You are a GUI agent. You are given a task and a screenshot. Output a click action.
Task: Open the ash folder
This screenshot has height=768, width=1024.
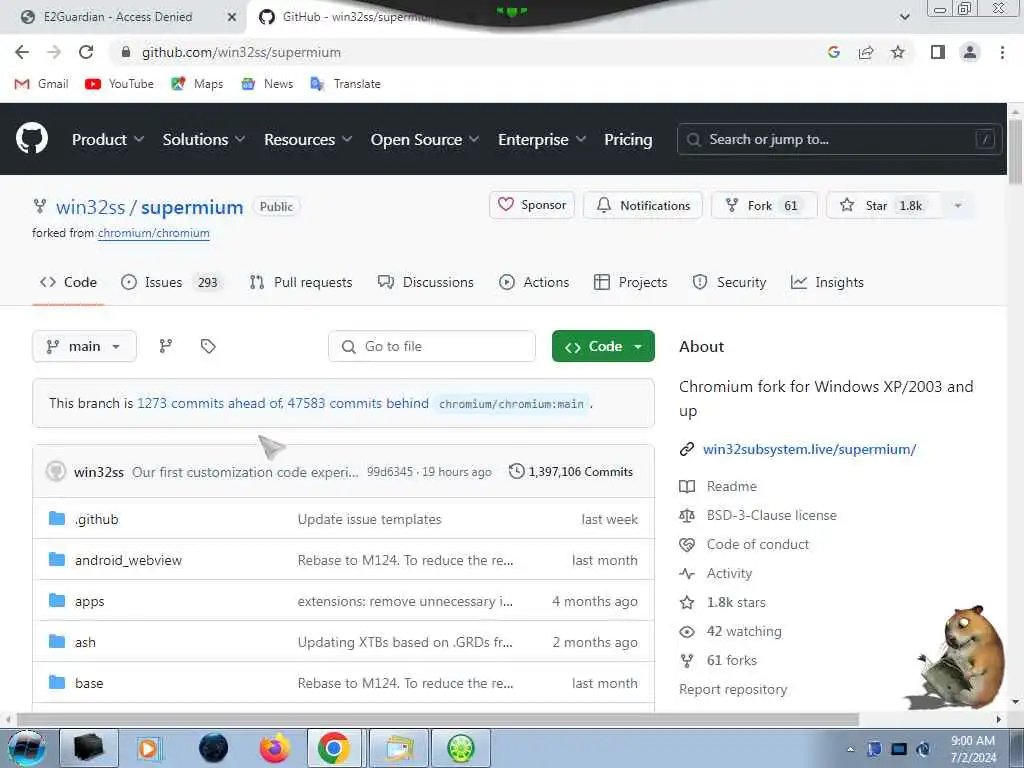[x=85, y=643]
